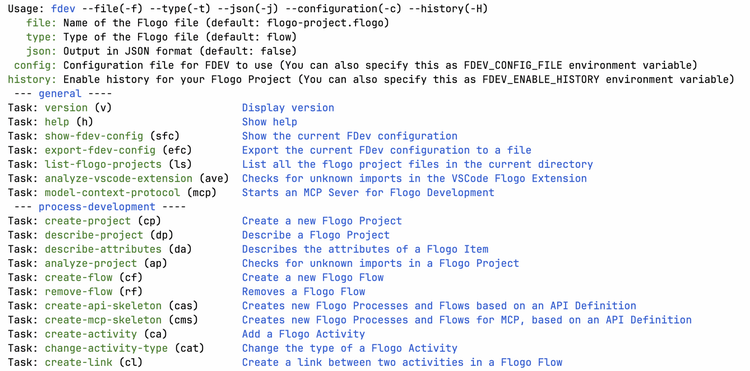Click the 'create-mcp-skeleton' task name

click(103, 320)
